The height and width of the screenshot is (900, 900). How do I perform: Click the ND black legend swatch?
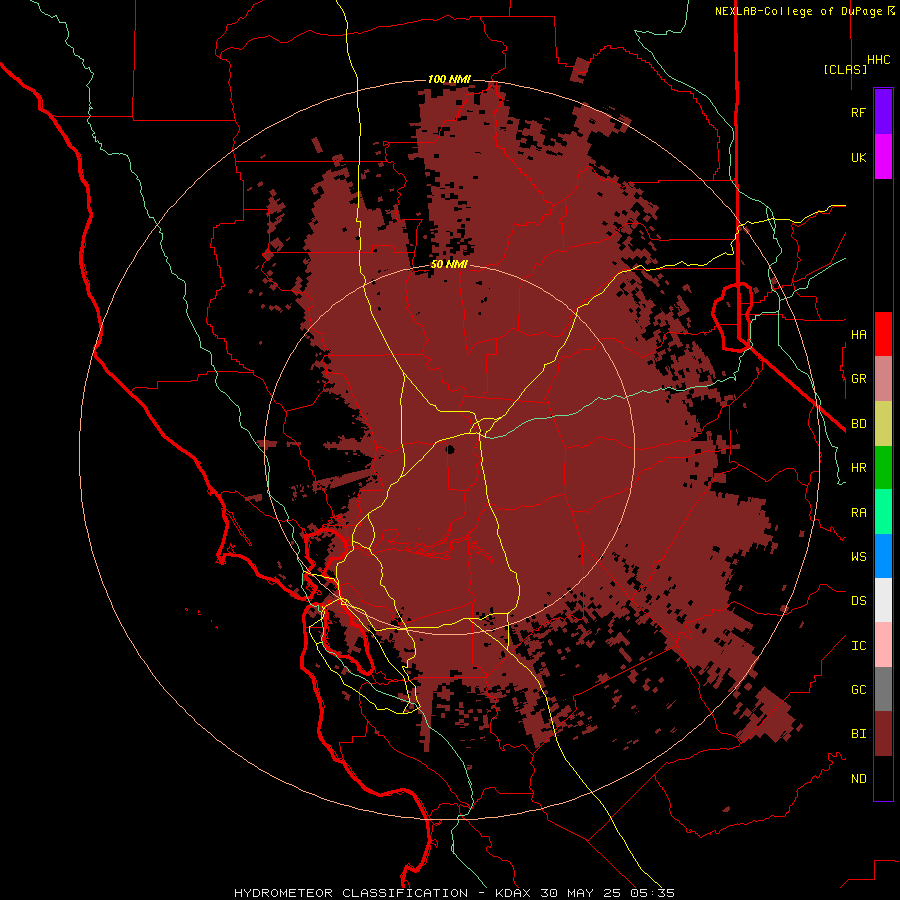pyautogui.click(x=883, y=778)
